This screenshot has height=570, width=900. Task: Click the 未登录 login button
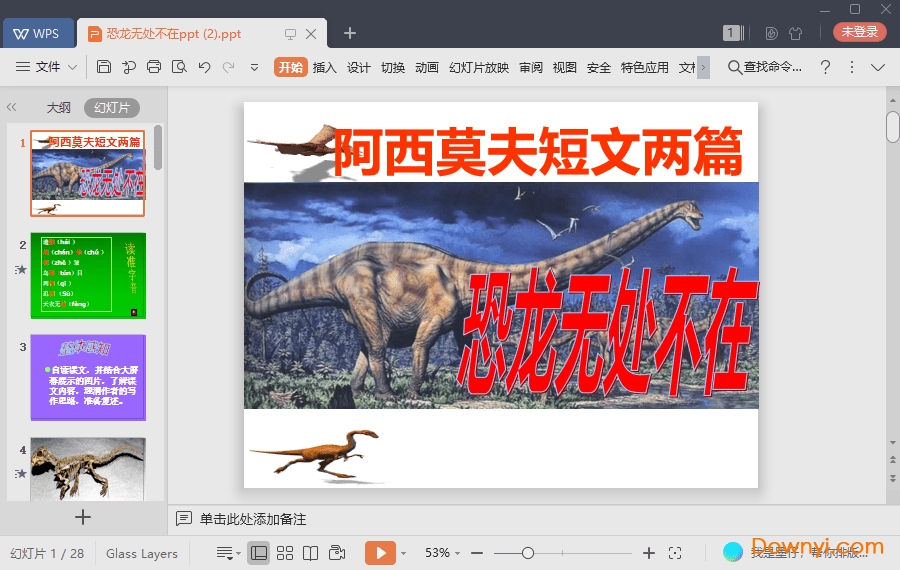tap(860, 32)
